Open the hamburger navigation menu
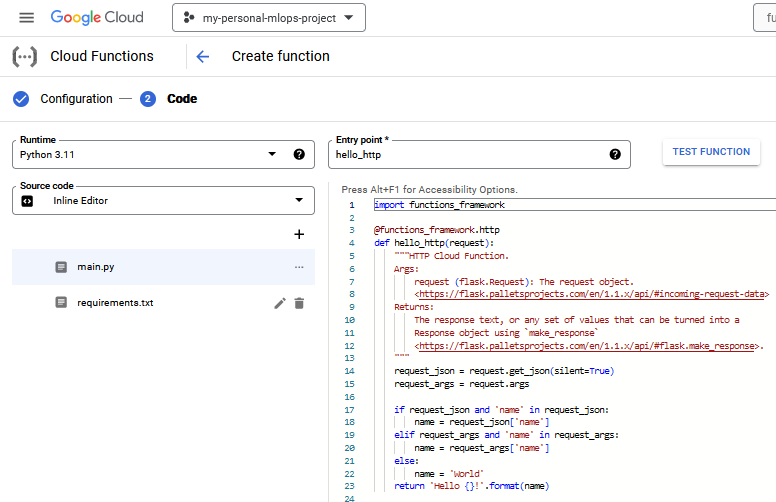The width and height of the screenshot is (776, 502). click(x=27, y=18)
